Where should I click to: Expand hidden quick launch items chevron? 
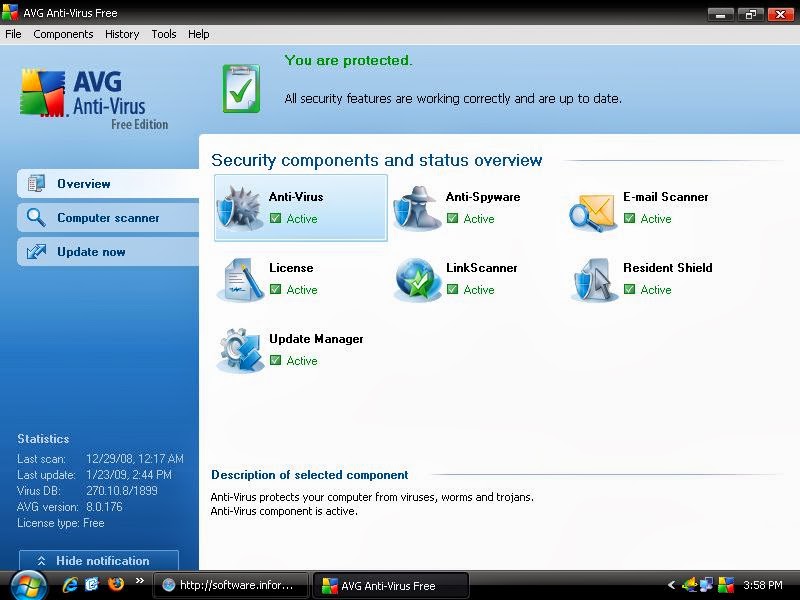(140, 581)
